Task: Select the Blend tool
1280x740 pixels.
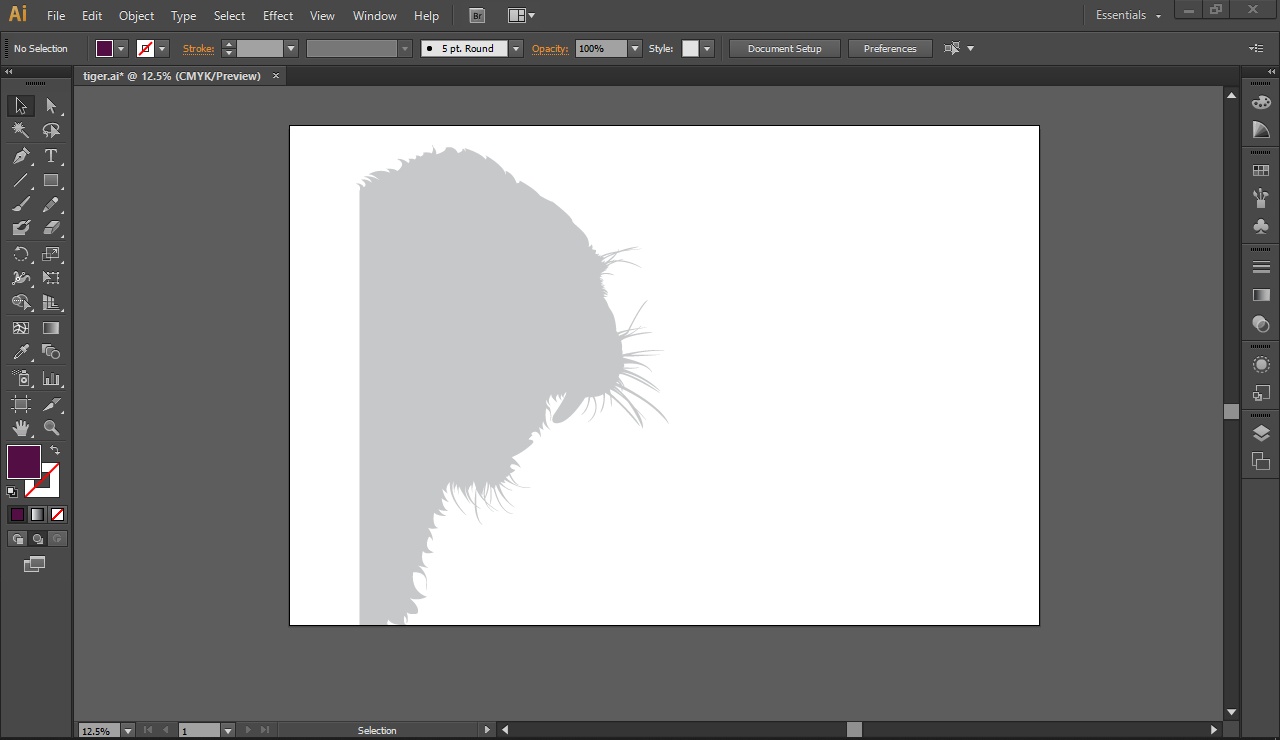Action: [x=51, y=352]
